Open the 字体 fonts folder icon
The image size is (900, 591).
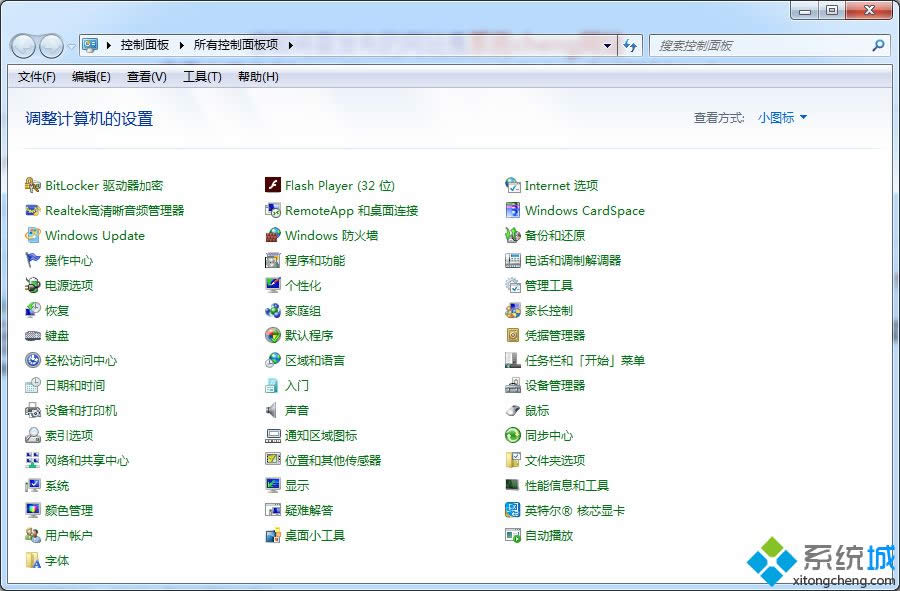33,561
